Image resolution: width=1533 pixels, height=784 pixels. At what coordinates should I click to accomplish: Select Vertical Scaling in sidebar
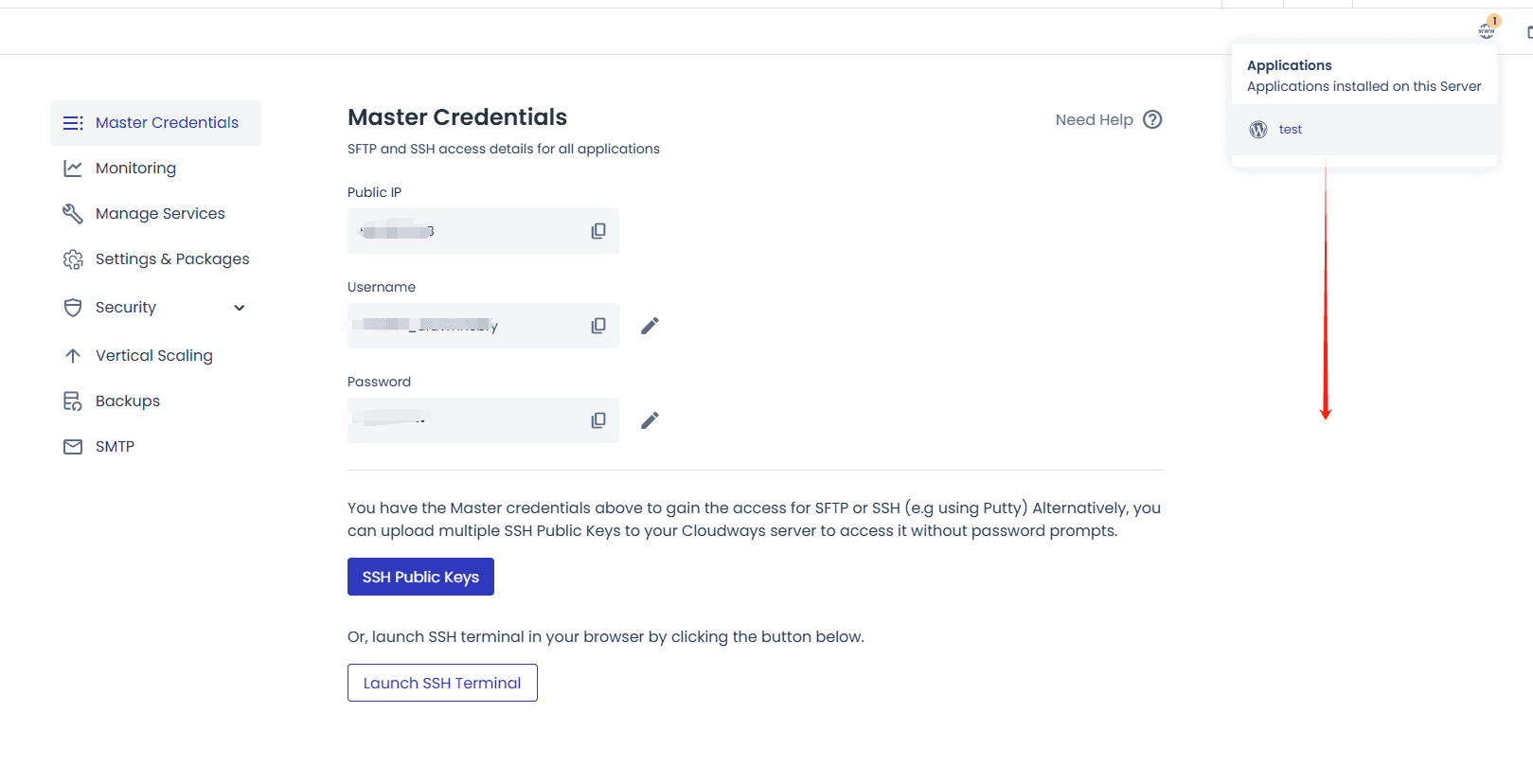pos(154,356)
